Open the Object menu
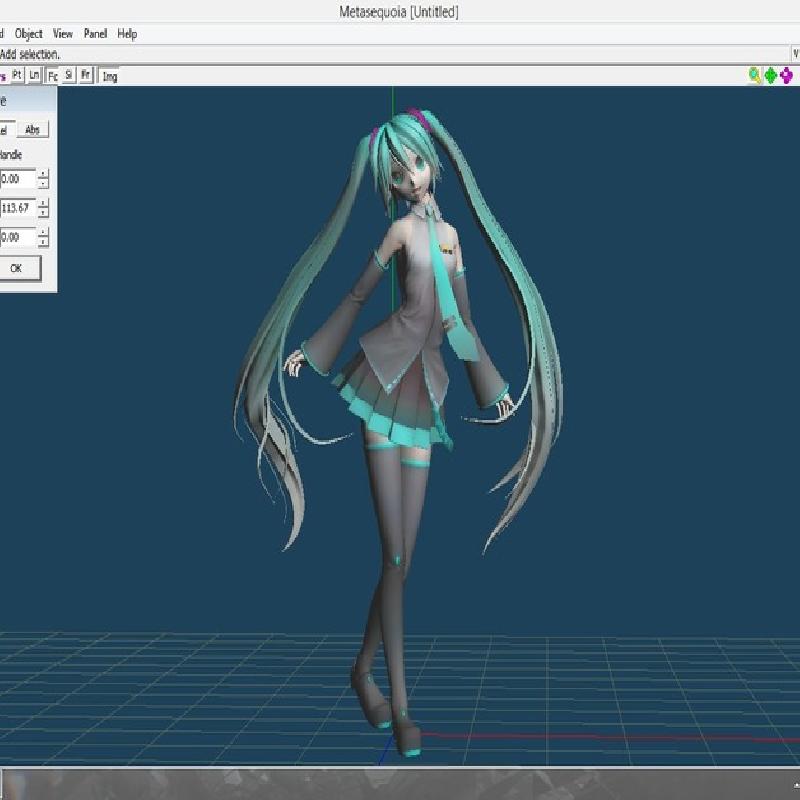Image resolution: width=800 pixels, height=800 pixels. point(29,34)
